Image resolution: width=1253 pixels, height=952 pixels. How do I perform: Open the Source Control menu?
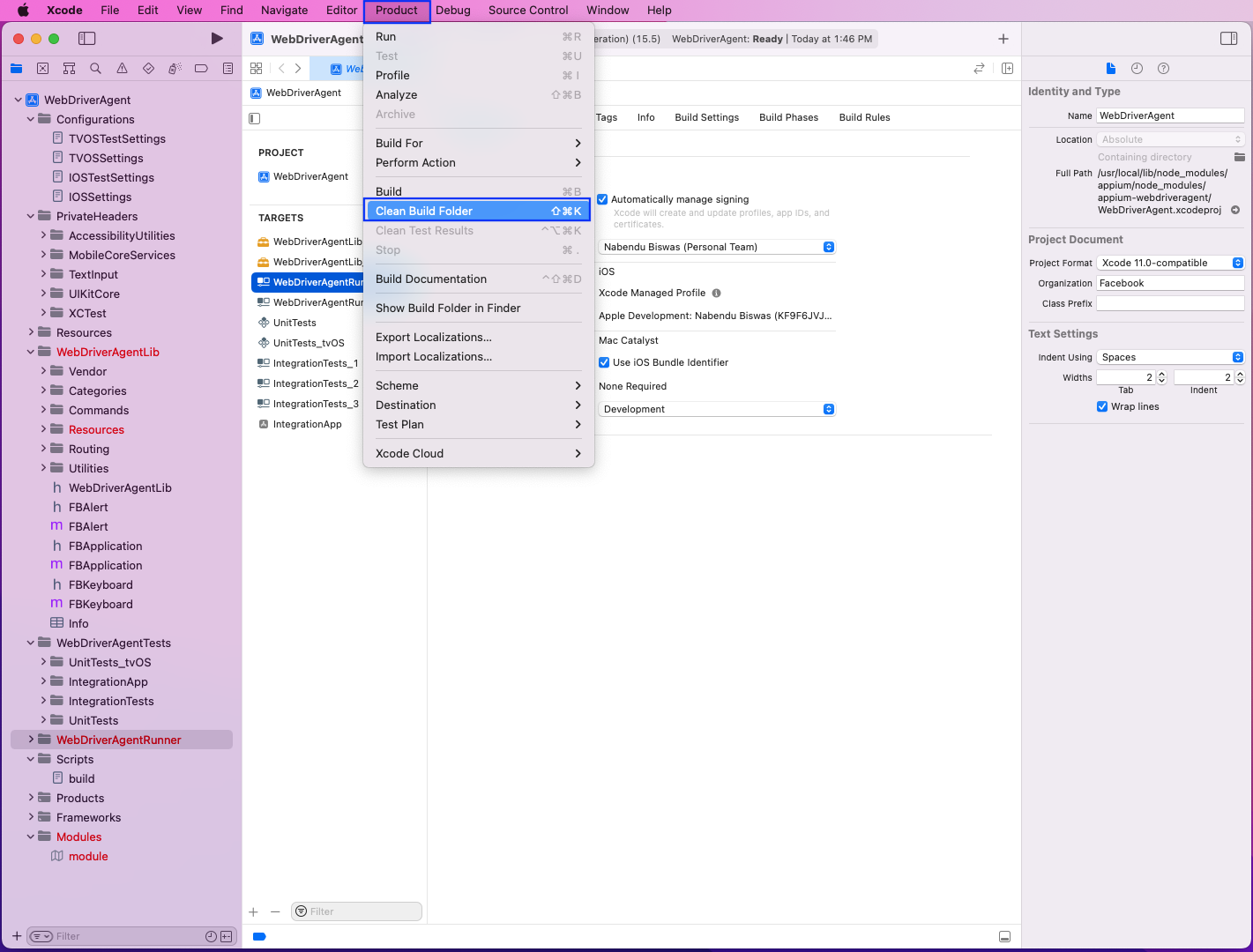528,11
